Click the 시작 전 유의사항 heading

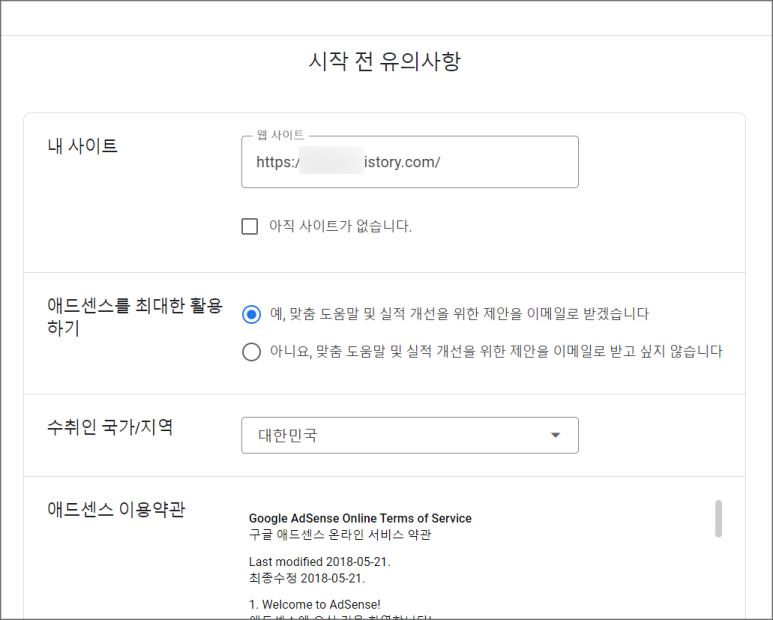point(385,62)
